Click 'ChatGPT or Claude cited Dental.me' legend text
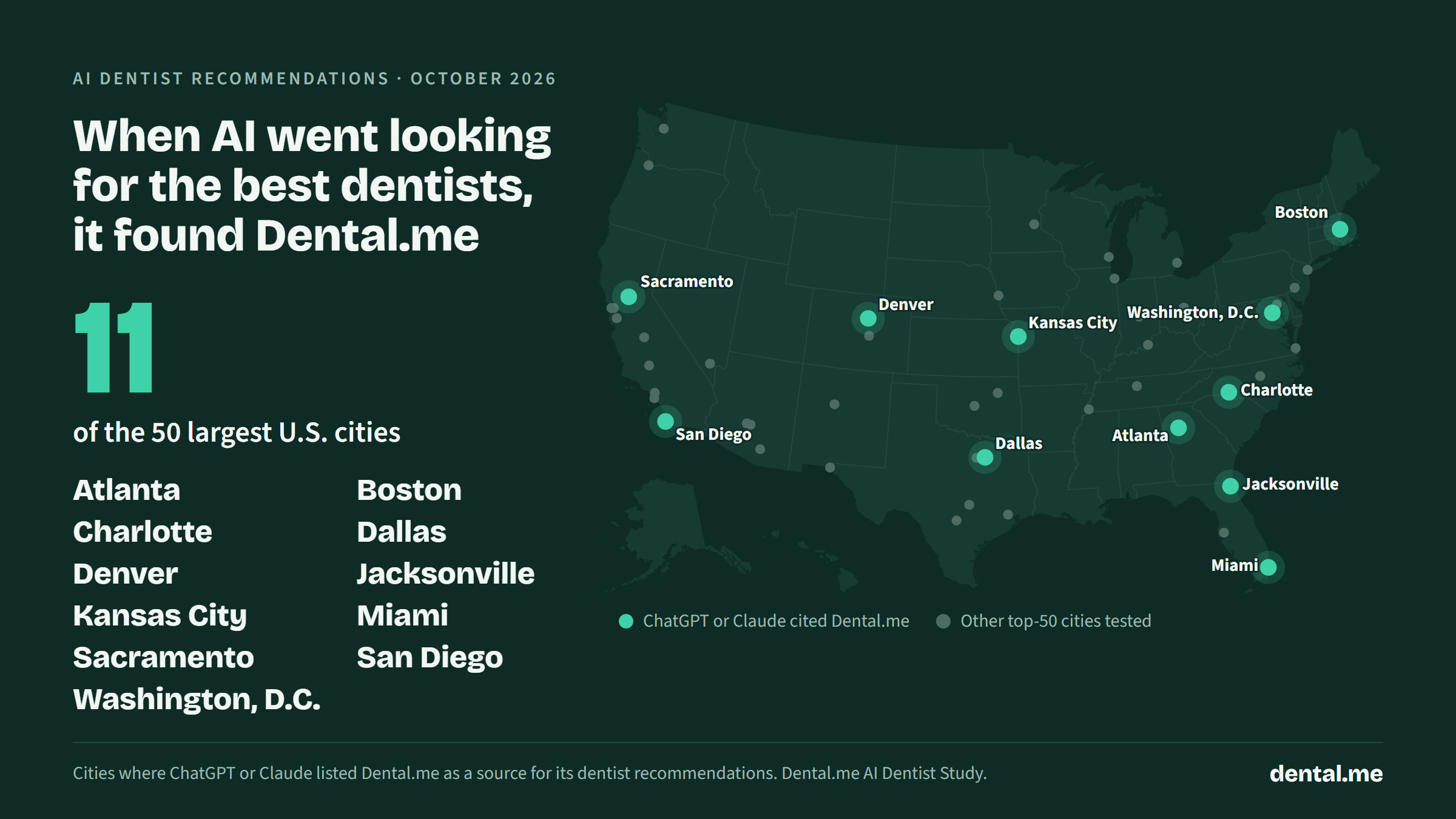The height and width of the screenshot is (819, 1456). [776, 621]
